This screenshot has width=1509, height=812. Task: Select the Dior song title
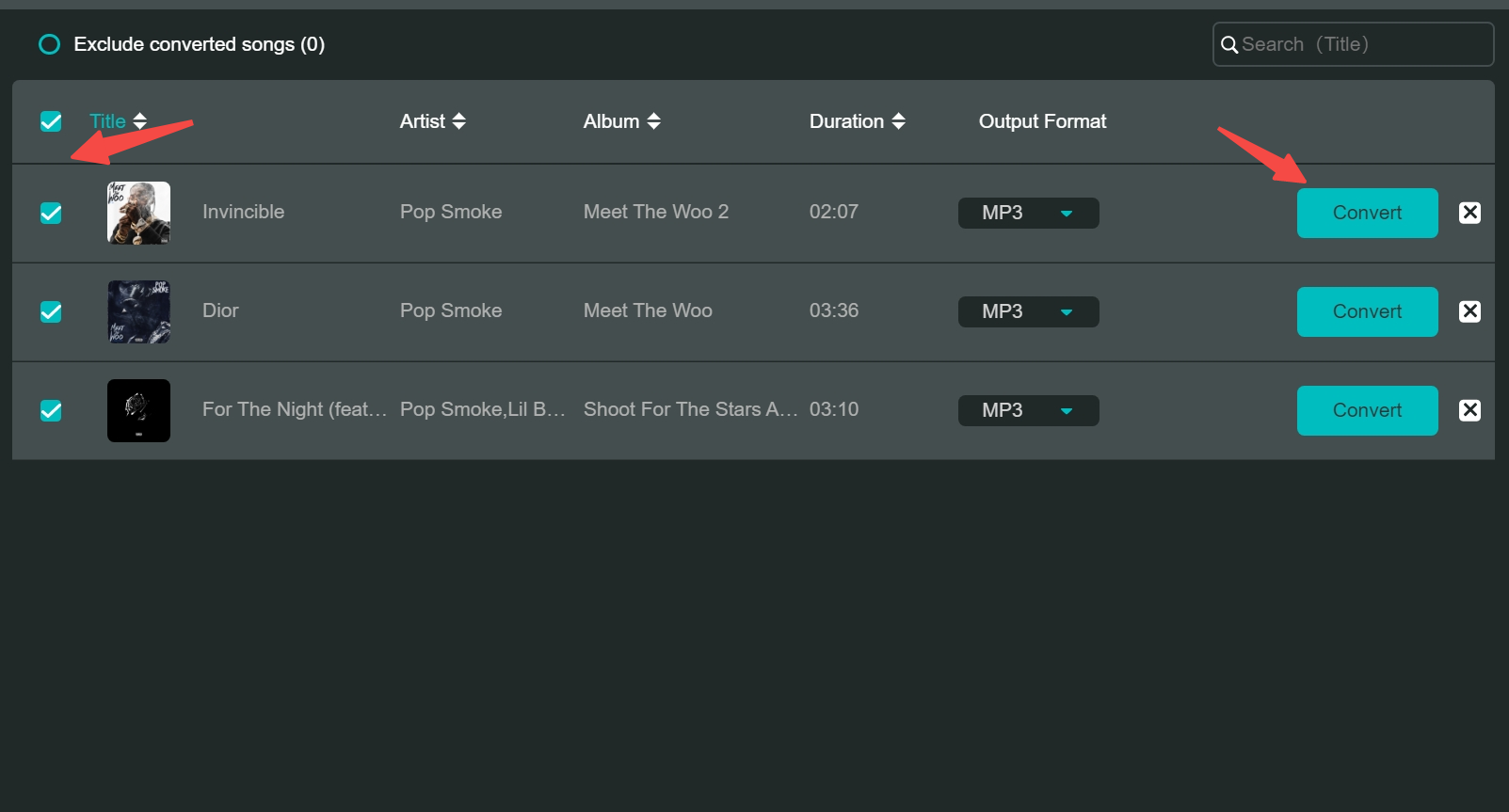(x=220, y=310)
